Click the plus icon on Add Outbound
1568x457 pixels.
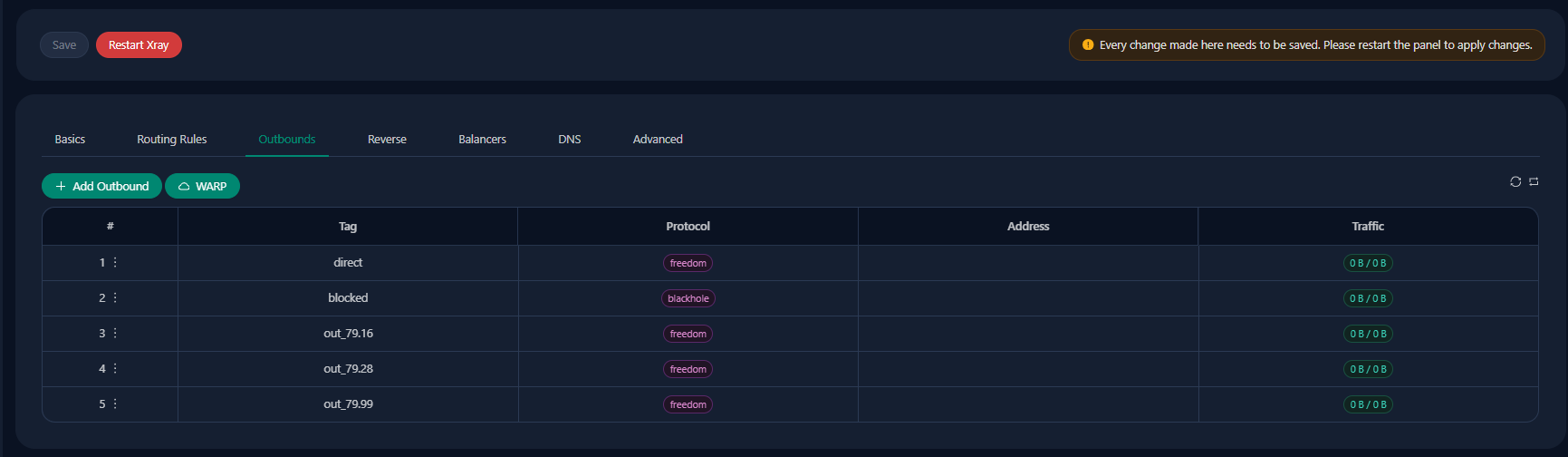[61, 186]
